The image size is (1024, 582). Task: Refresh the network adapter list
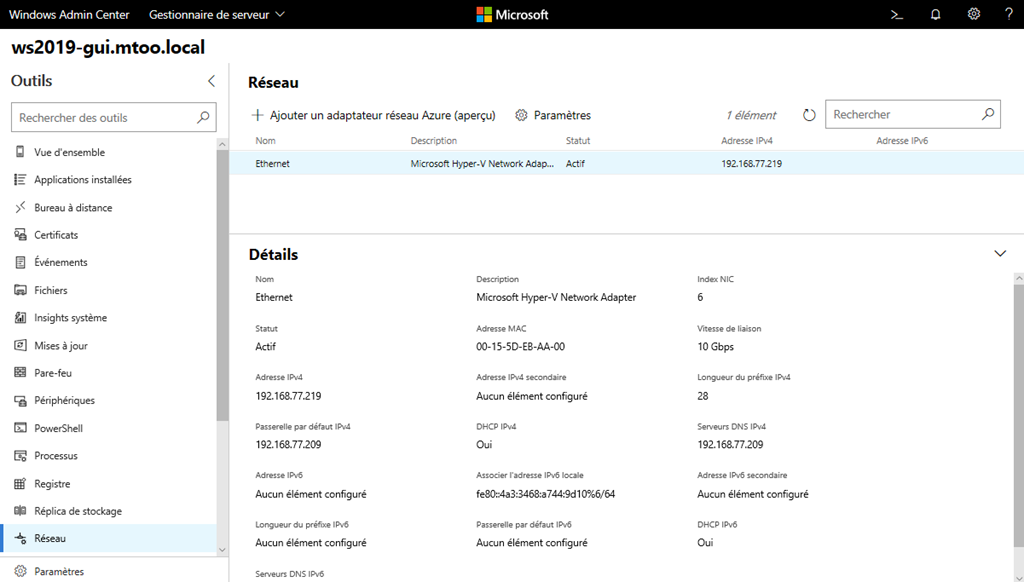point(809,115)
